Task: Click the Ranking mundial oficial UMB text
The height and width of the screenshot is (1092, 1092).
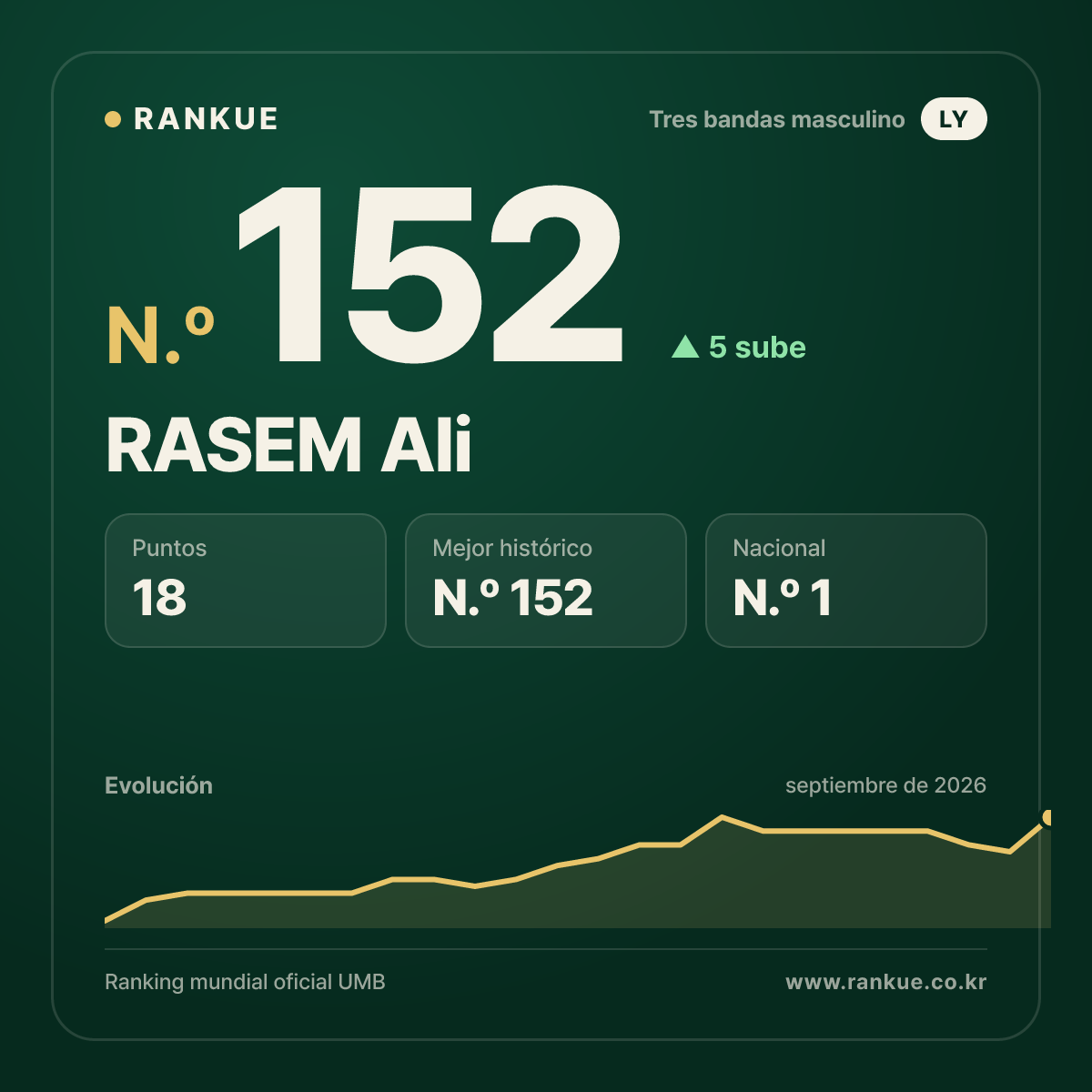Action: 245,982
